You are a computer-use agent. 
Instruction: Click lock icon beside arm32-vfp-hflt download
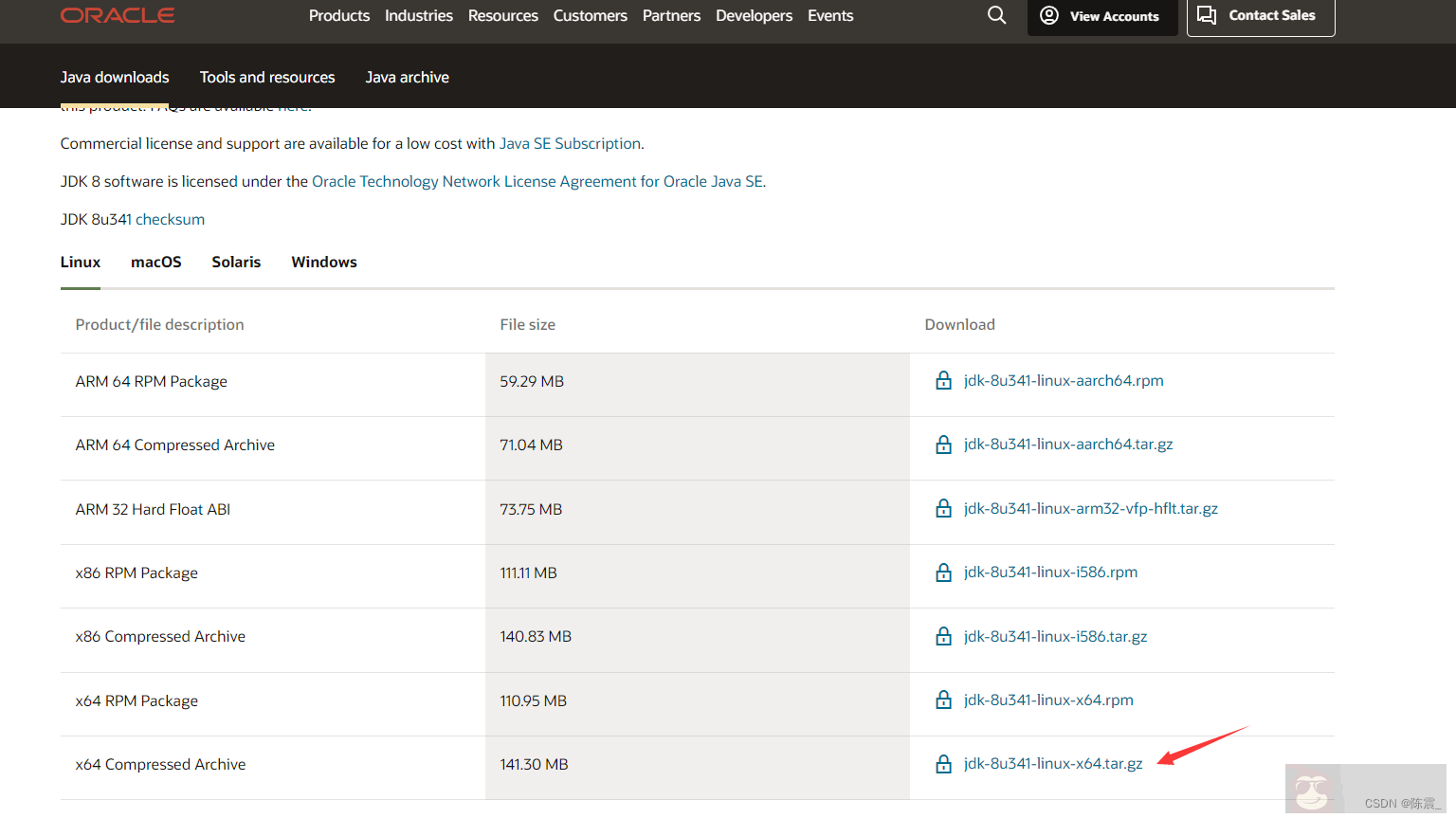[x=943, y=509]
